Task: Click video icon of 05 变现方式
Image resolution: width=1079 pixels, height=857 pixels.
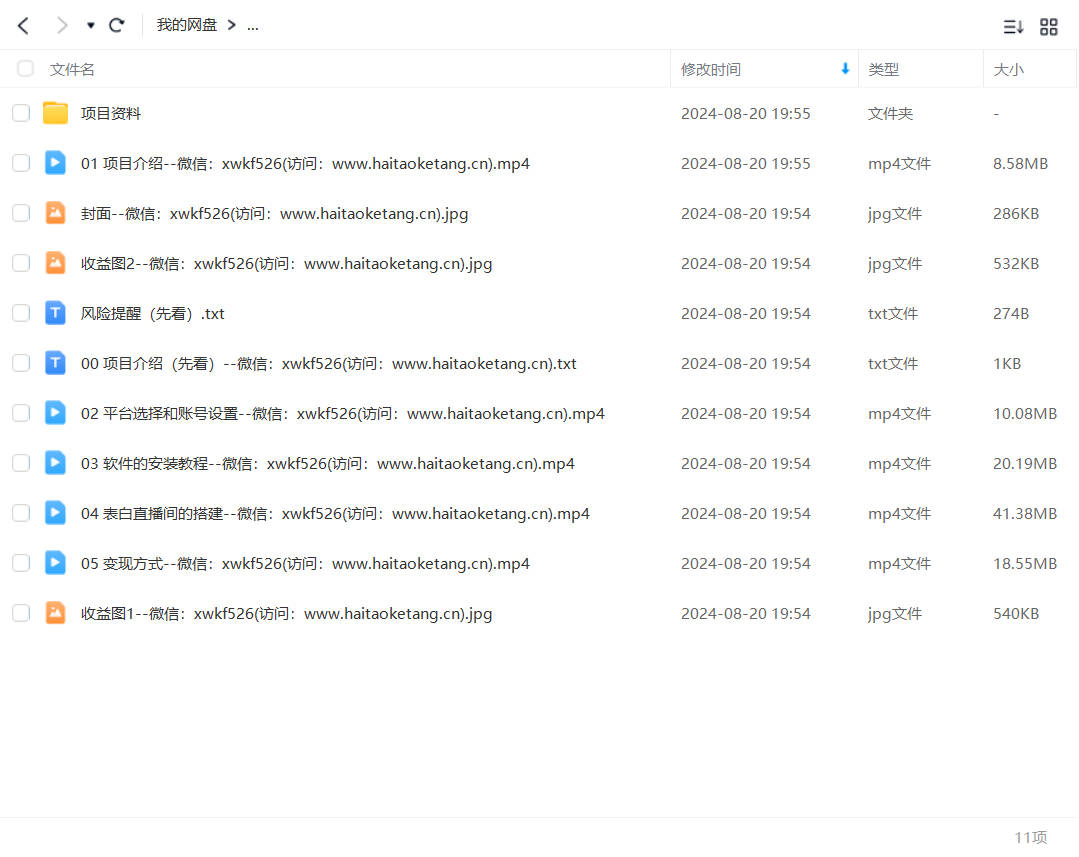Action: [55, 563]
